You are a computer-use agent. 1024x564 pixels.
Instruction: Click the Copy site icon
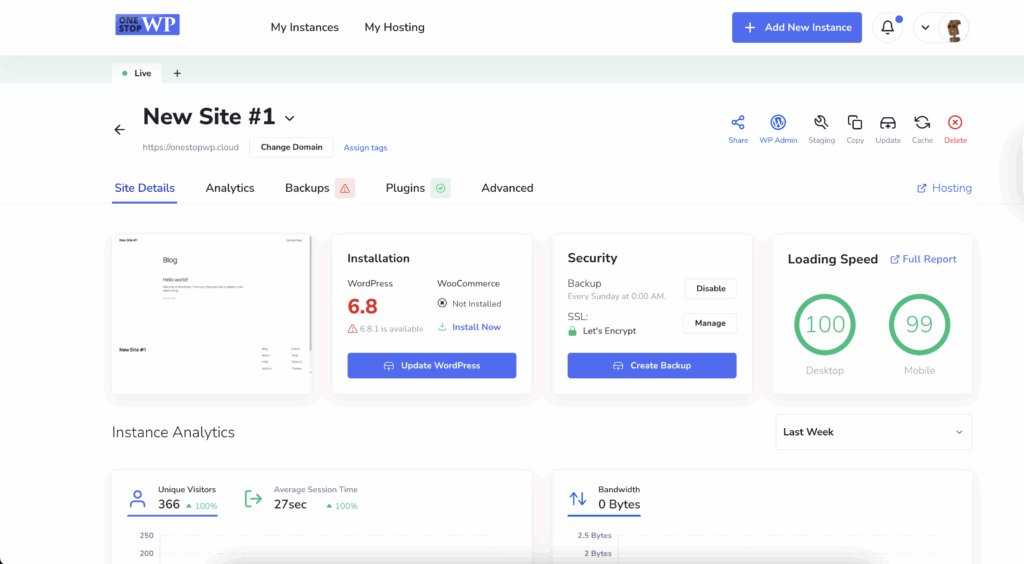tap(855, 123)
